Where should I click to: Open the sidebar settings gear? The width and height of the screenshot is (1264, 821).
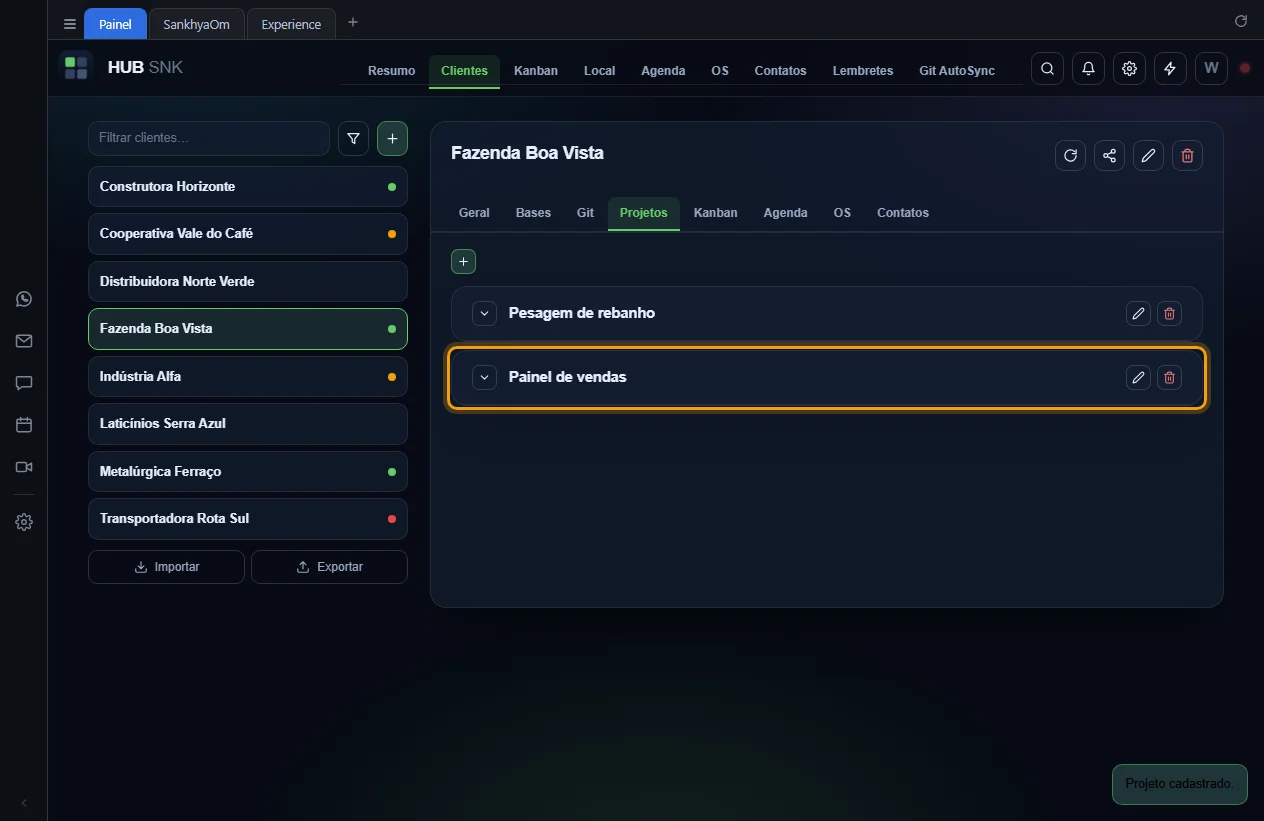click(24, 522)
